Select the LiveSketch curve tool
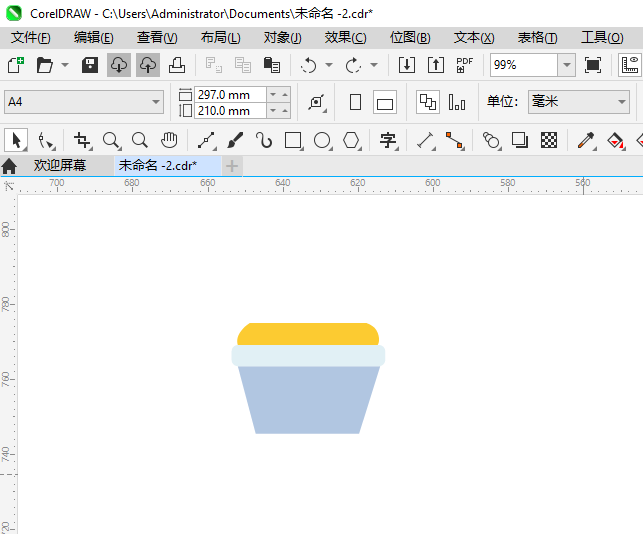The image size is (643, 534). tap(264, 141)
